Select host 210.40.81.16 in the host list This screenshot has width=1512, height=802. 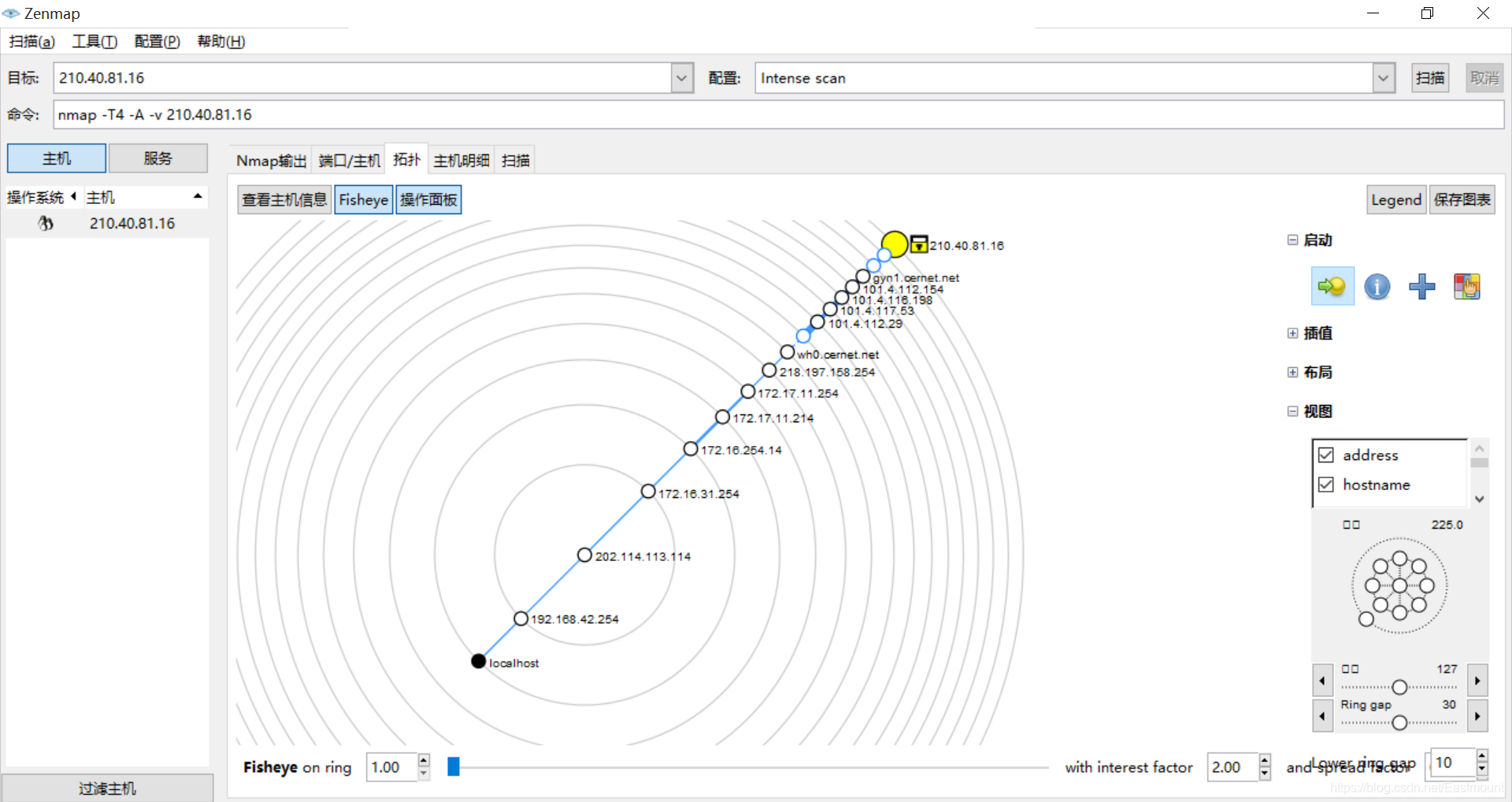pyautogui.click(x=106, y=224)
